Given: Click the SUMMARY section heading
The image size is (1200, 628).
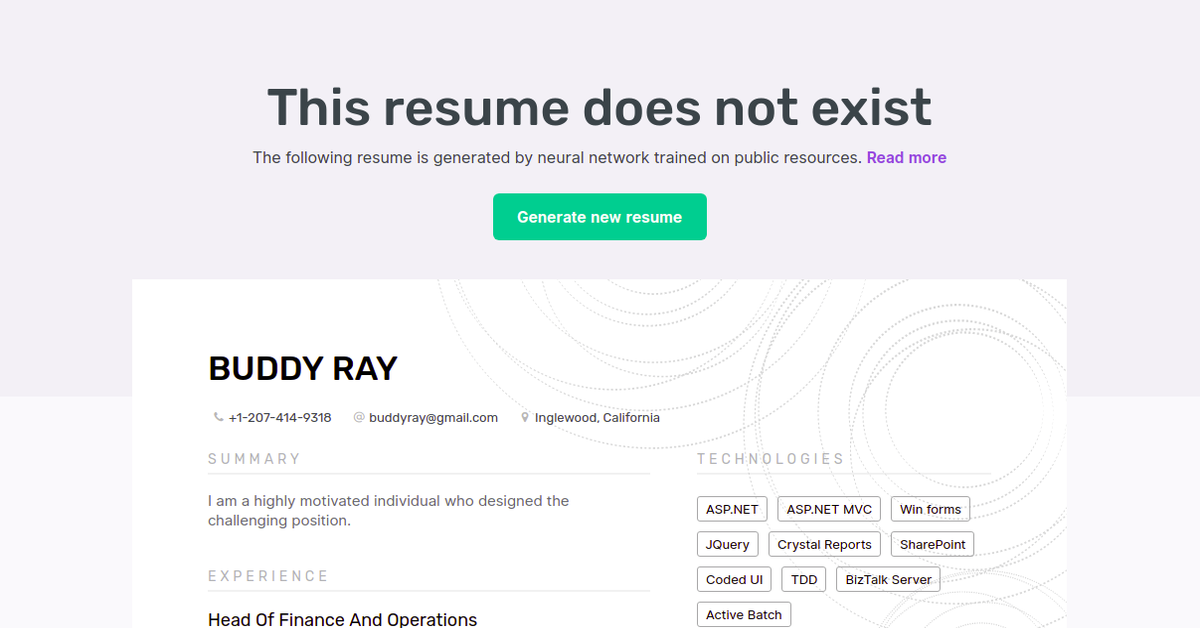Looking at the screenshot, I should (x=254, y=459).
